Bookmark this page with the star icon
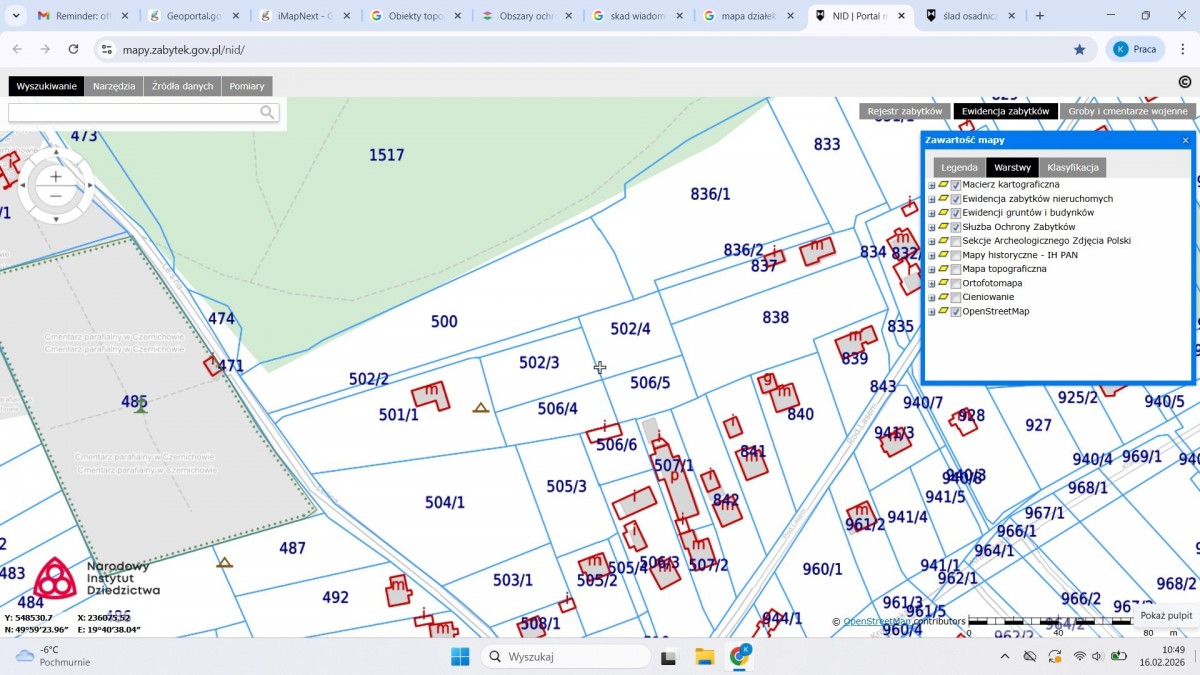This screenshot has width=1200, height=675. pos(1079,49)
